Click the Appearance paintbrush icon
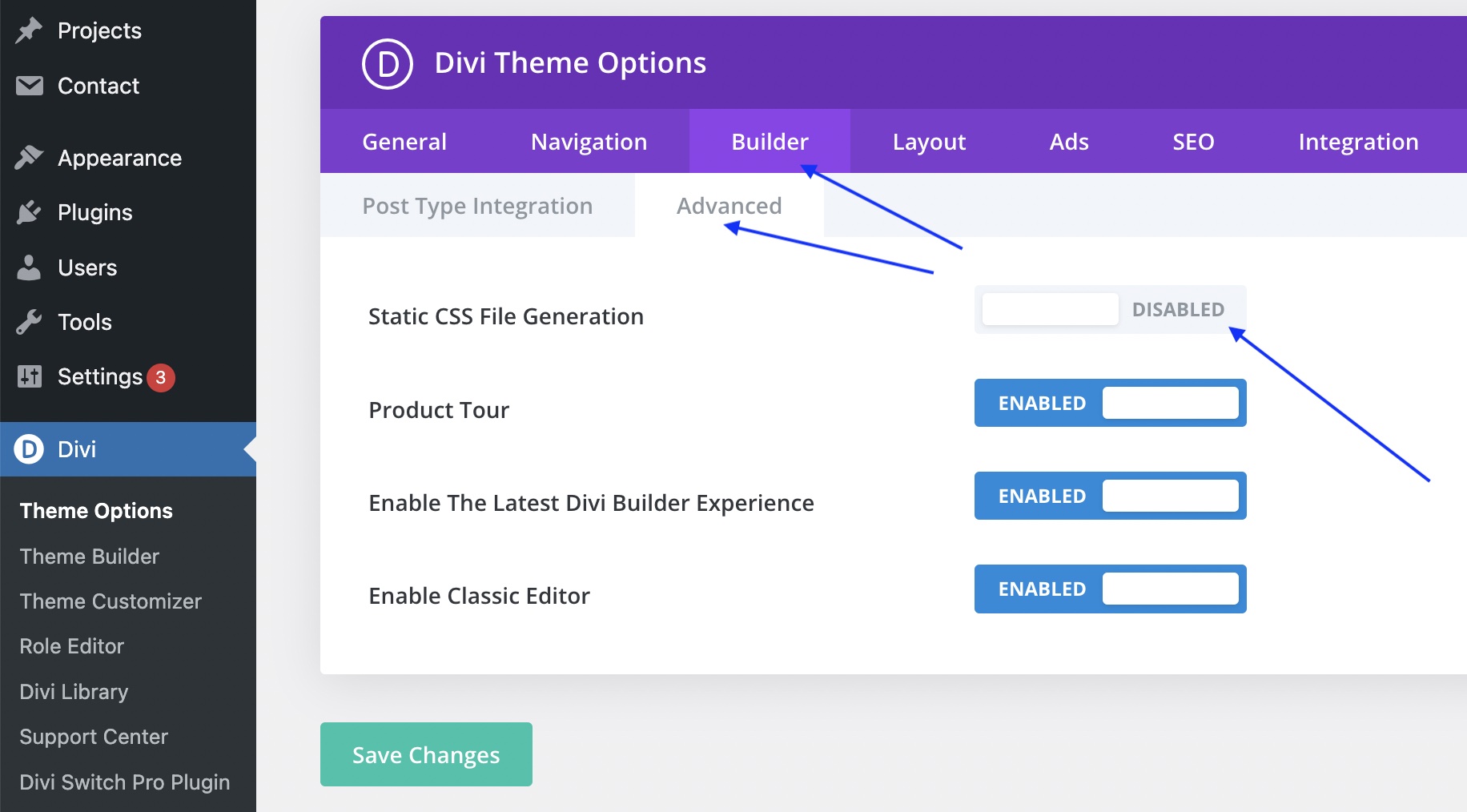 [29, 157]
